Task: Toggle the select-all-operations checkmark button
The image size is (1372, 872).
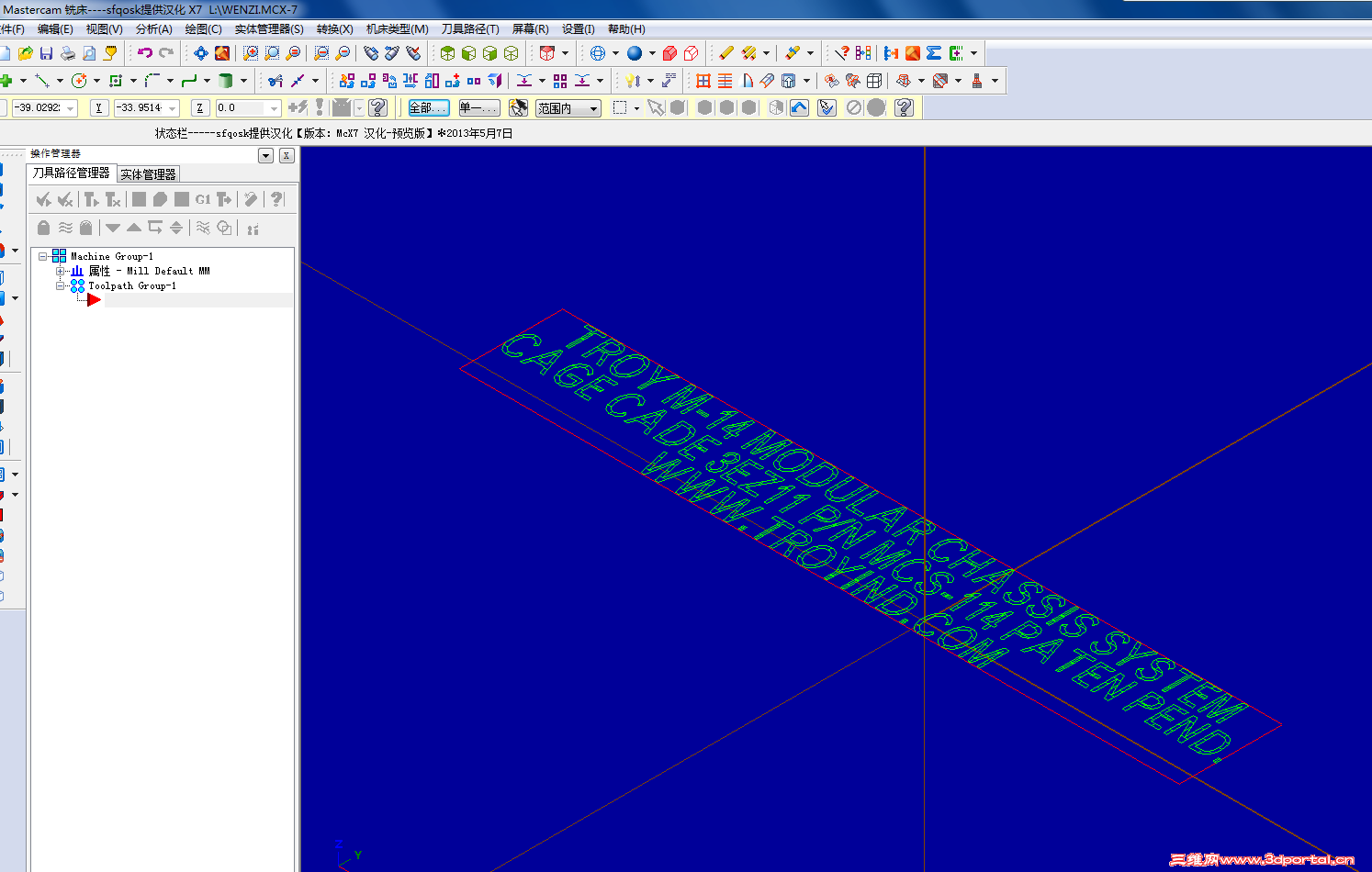Action: [43, 199]
